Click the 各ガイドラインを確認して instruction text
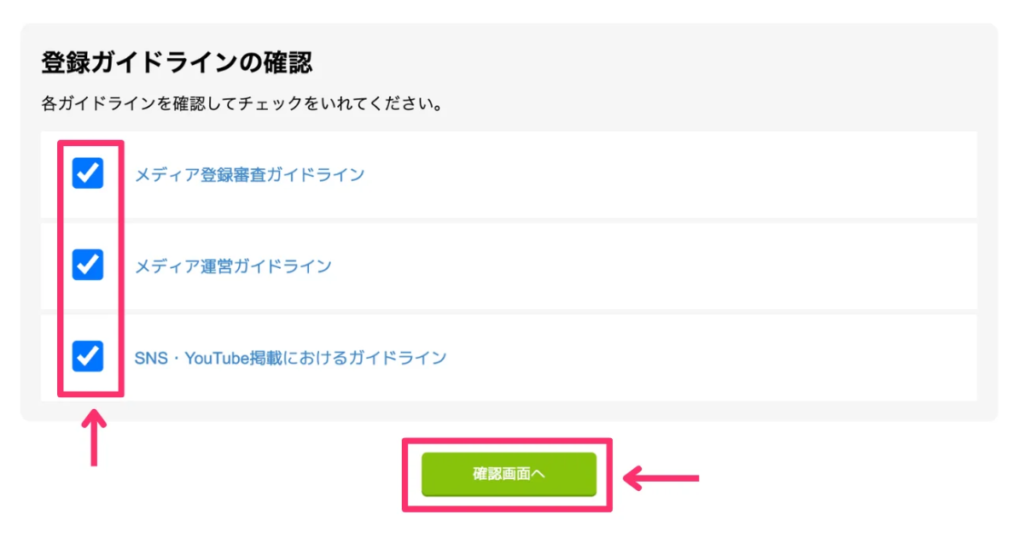 tap(242, 103)
